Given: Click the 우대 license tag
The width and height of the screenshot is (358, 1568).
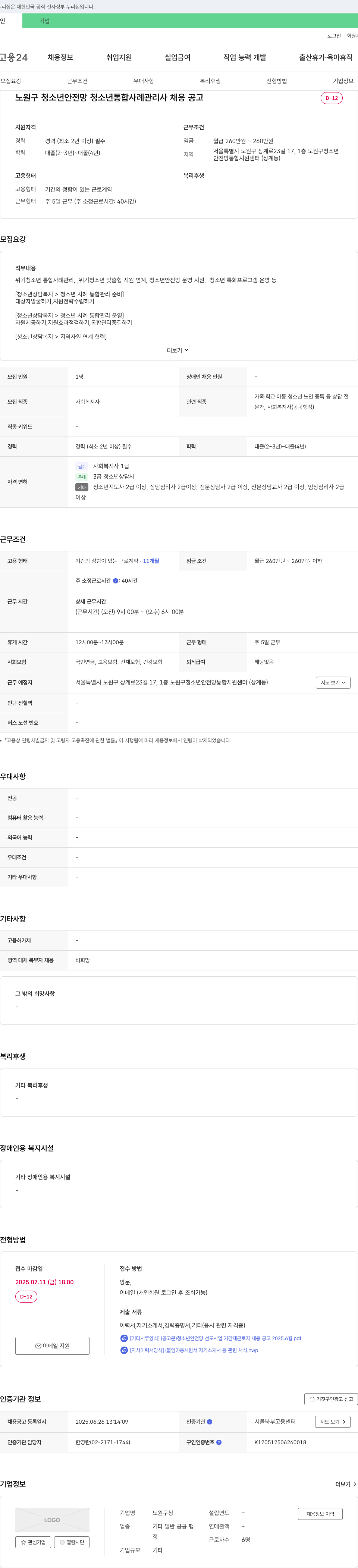Looking at the screenshot, I should (x=82, y=476).
